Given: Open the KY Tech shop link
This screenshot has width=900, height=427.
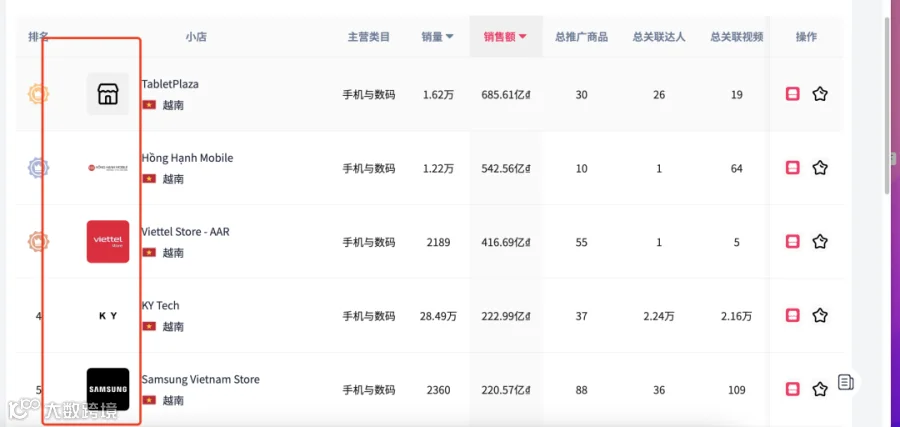Looking at the screenshot, I should point(161,305).
